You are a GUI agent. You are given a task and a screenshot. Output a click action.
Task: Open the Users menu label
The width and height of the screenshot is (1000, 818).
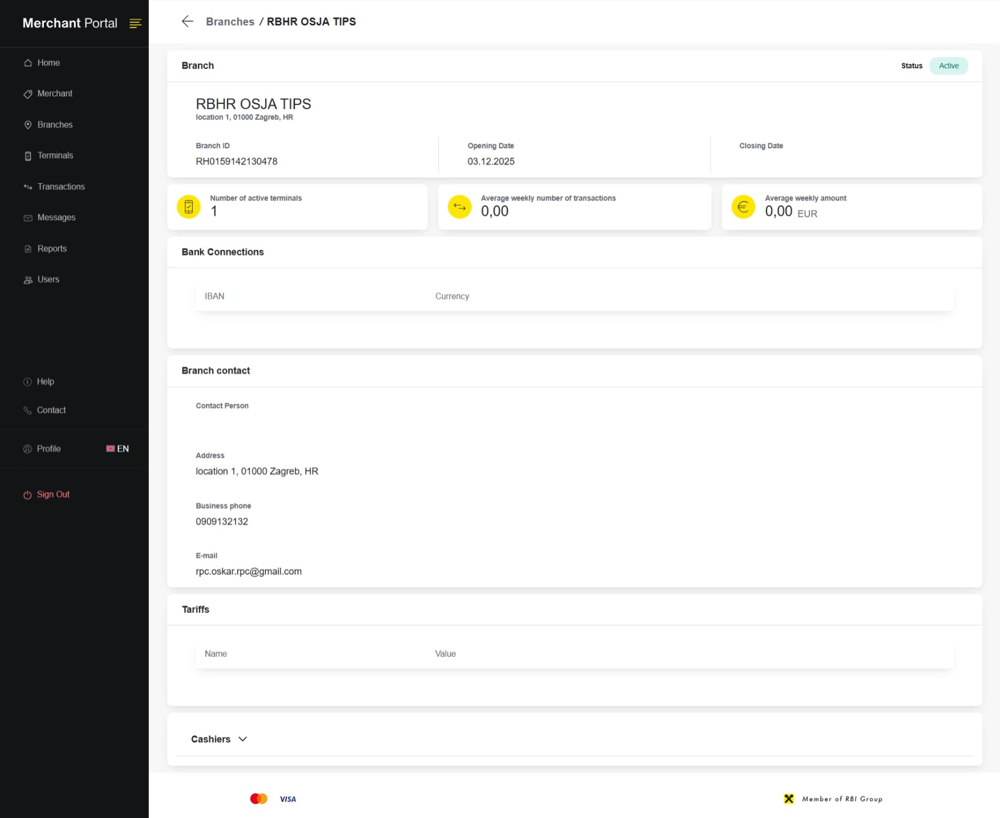[48, 279]
